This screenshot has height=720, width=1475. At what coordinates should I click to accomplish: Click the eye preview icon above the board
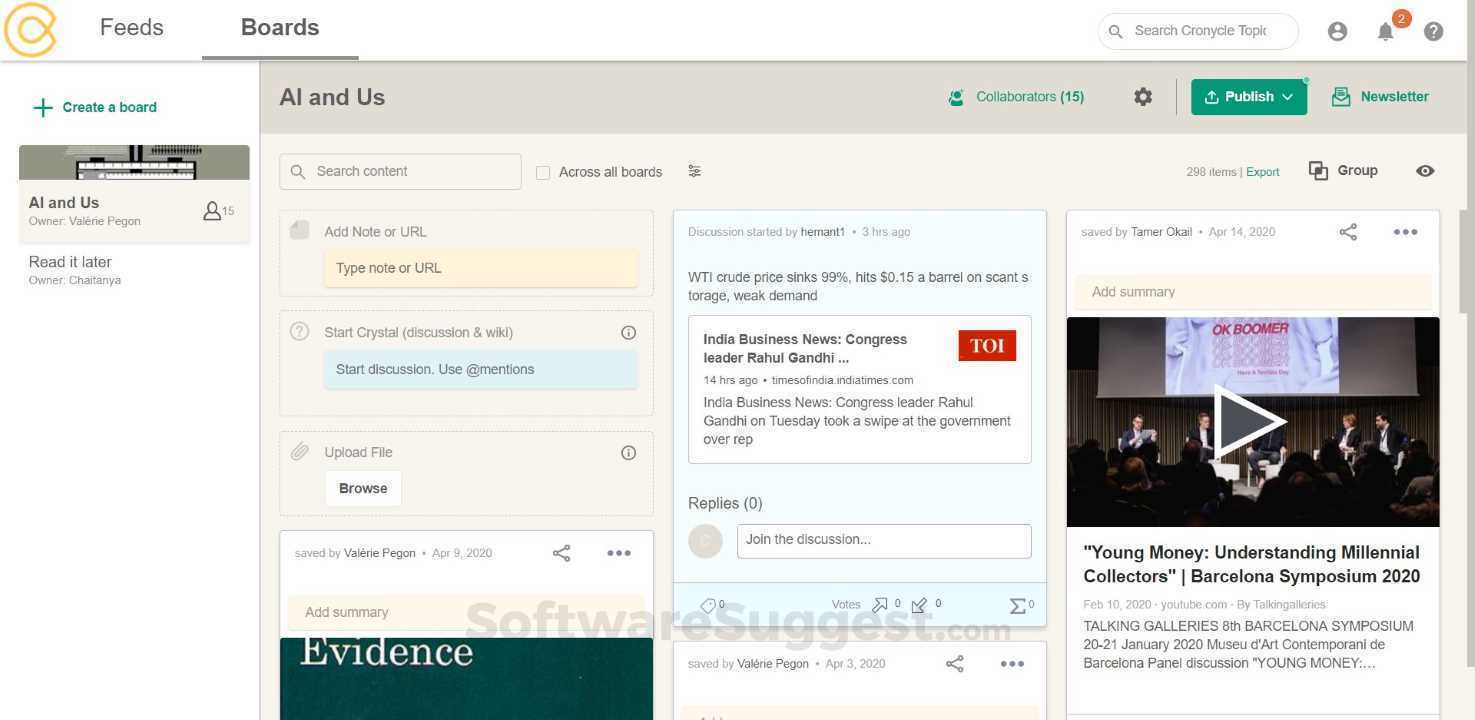[1425, 170]
